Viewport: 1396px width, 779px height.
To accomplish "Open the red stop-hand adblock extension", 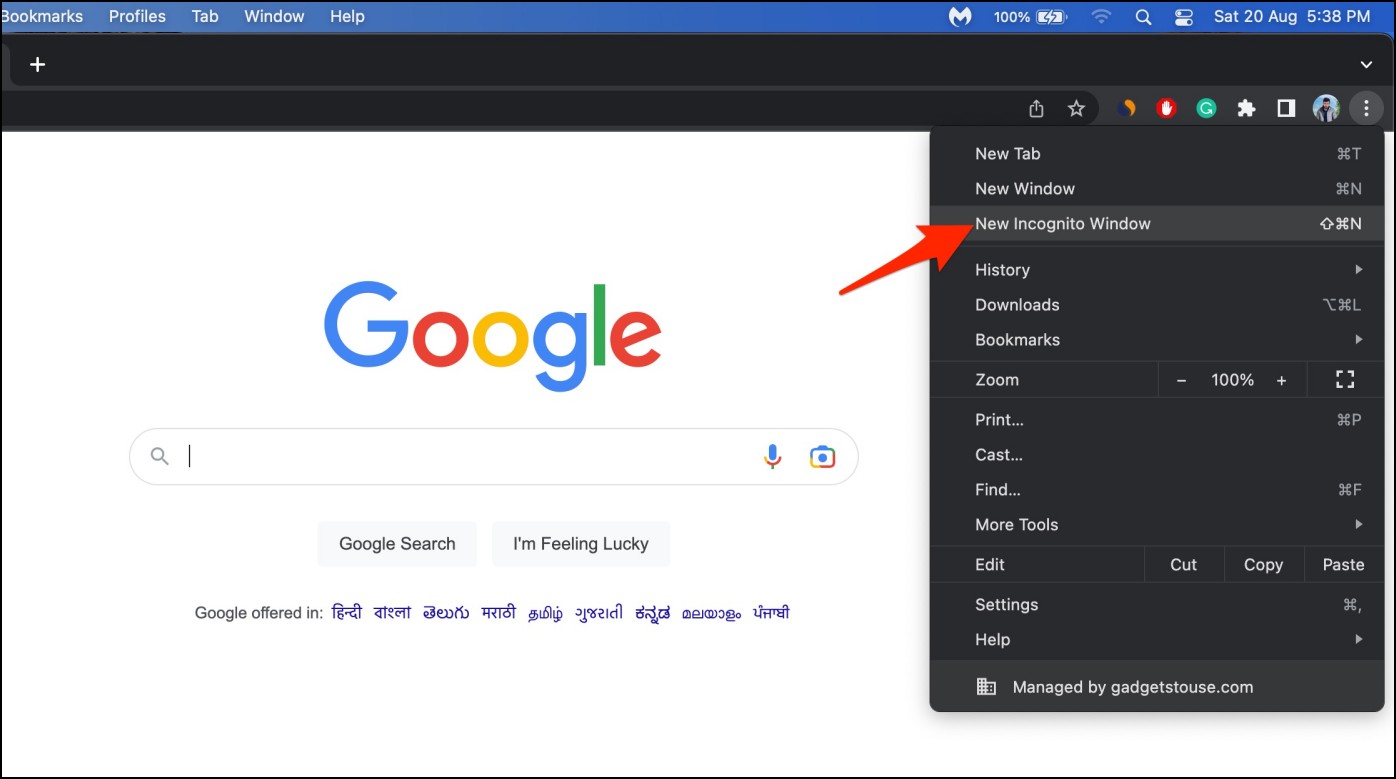I will (x=1166, y=108).
